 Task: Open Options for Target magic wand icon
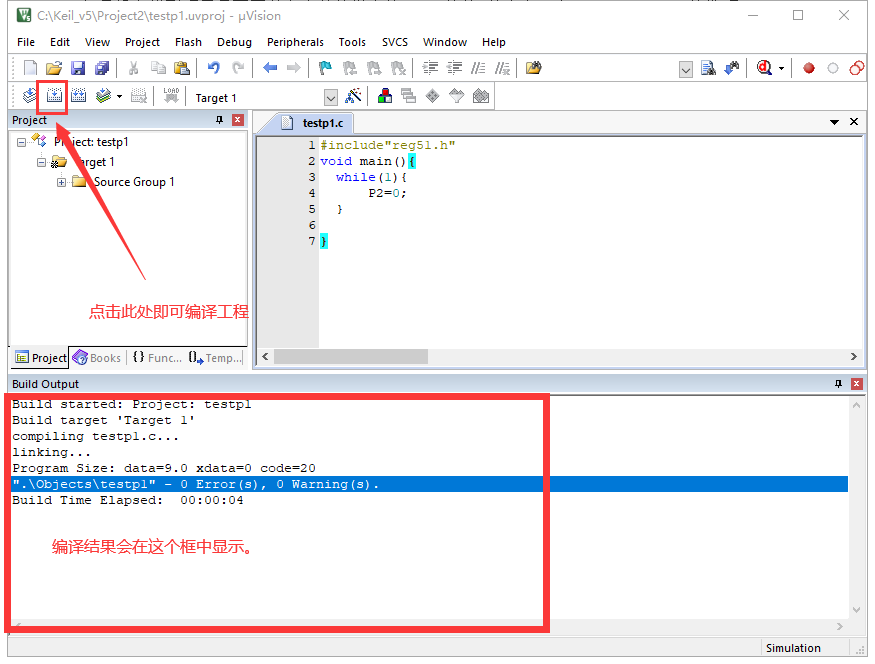point(353,96)
